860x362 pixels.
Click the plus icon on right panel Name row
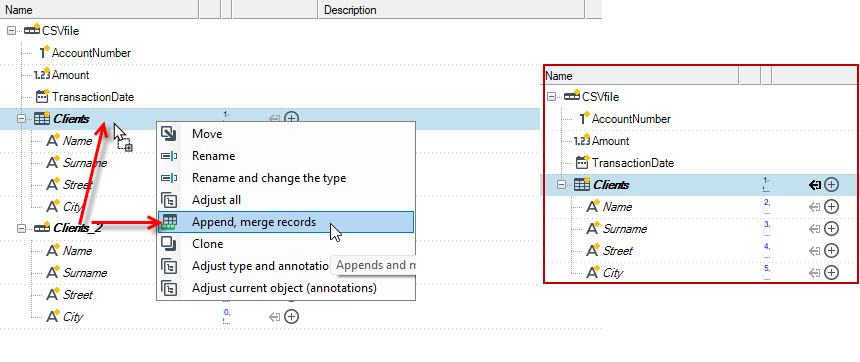[x=832, y=207]
